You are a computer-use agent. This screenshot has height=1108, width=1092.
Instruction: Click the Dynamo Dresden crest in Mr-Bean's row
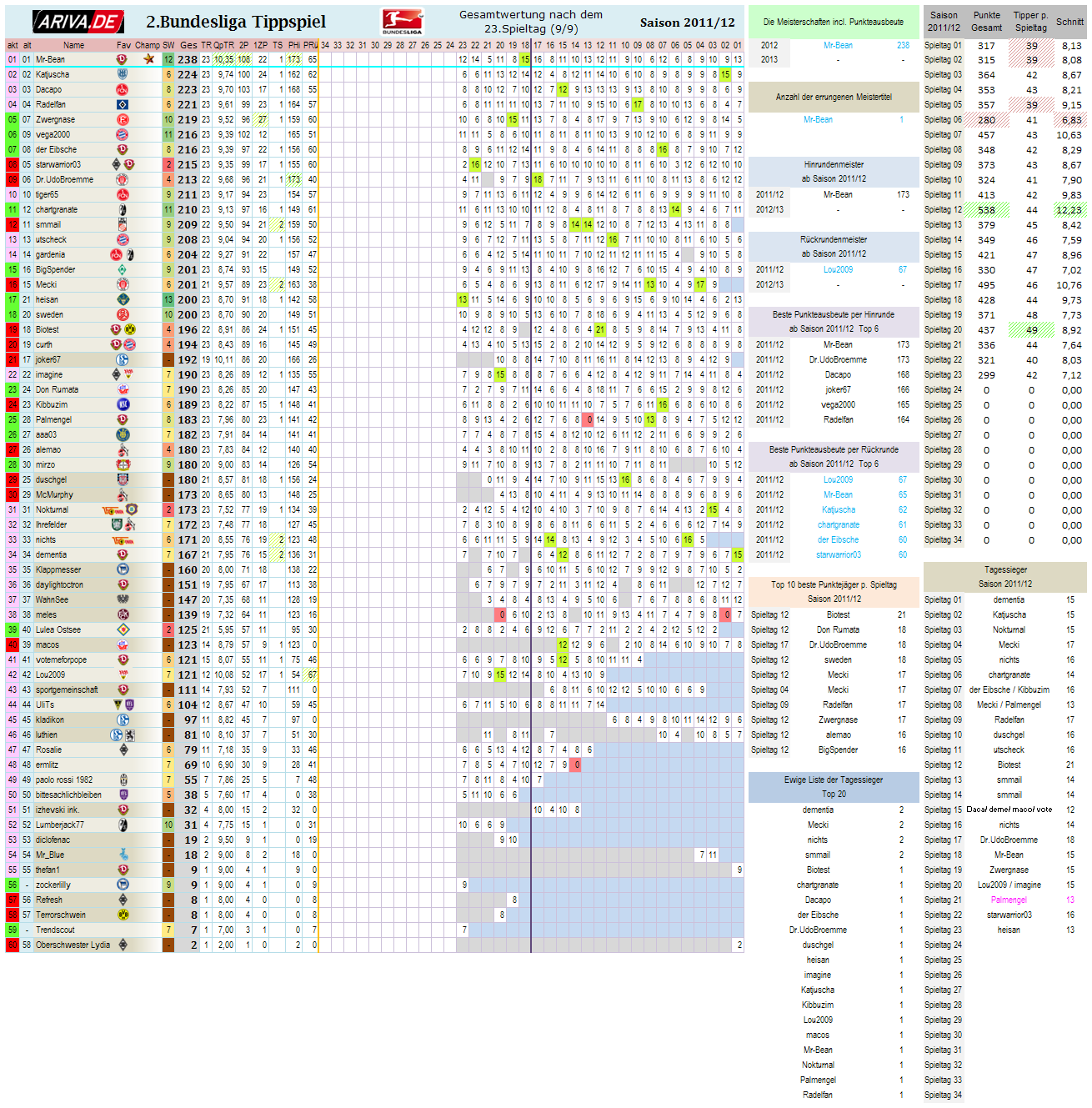[x=123, y=59]
